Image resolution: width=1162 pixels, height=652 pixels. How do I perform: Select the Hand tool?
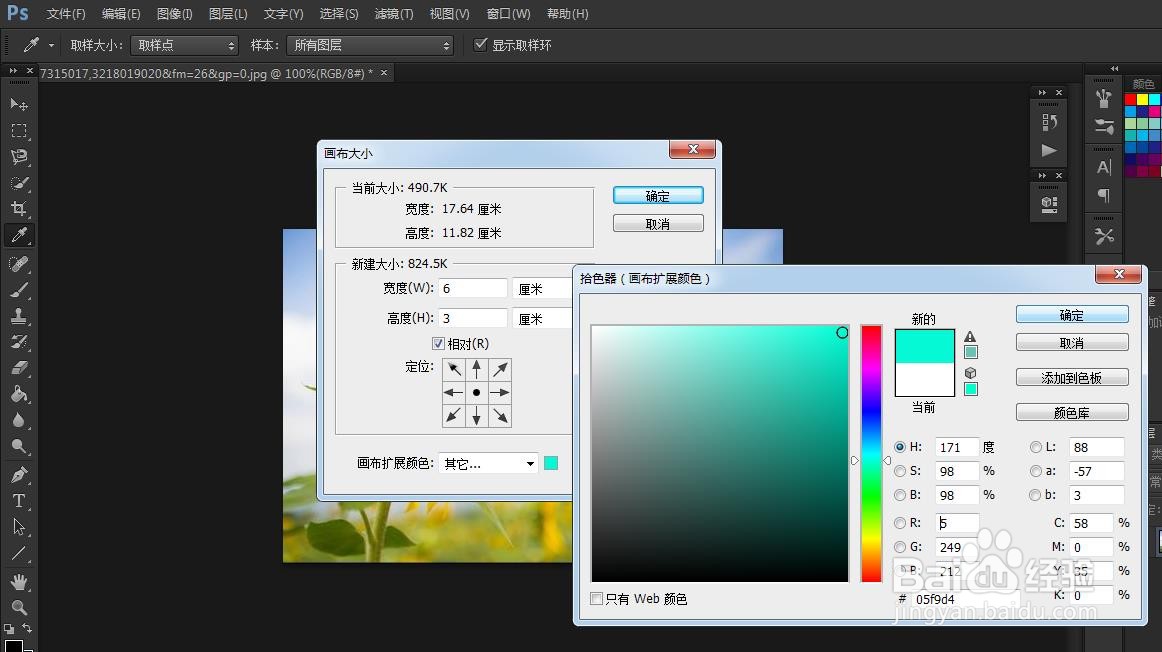click(x=20, y=581)
